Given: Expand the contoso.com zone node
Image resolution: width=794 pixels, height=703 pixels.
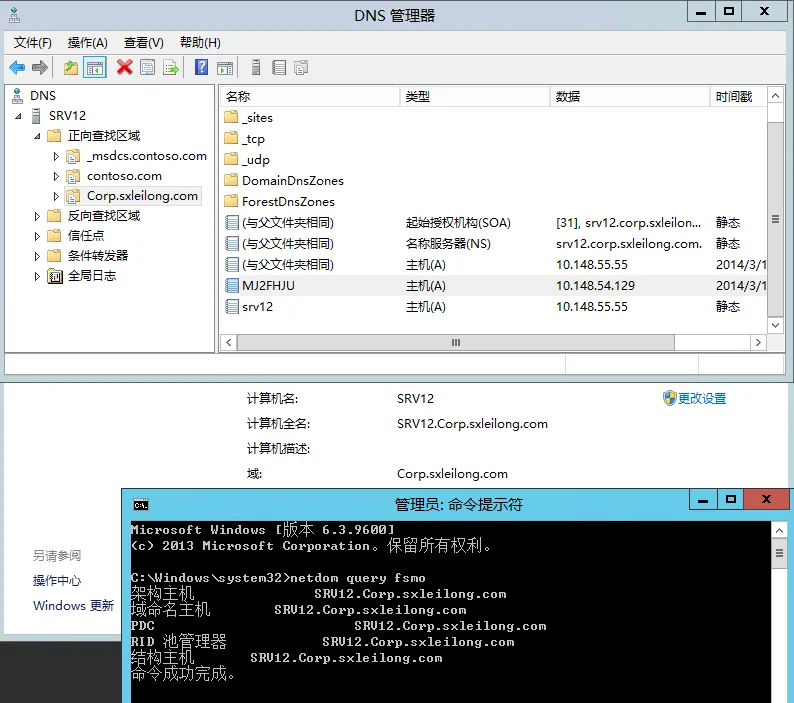Looking at the screenshot, I should tap(56, 176).
